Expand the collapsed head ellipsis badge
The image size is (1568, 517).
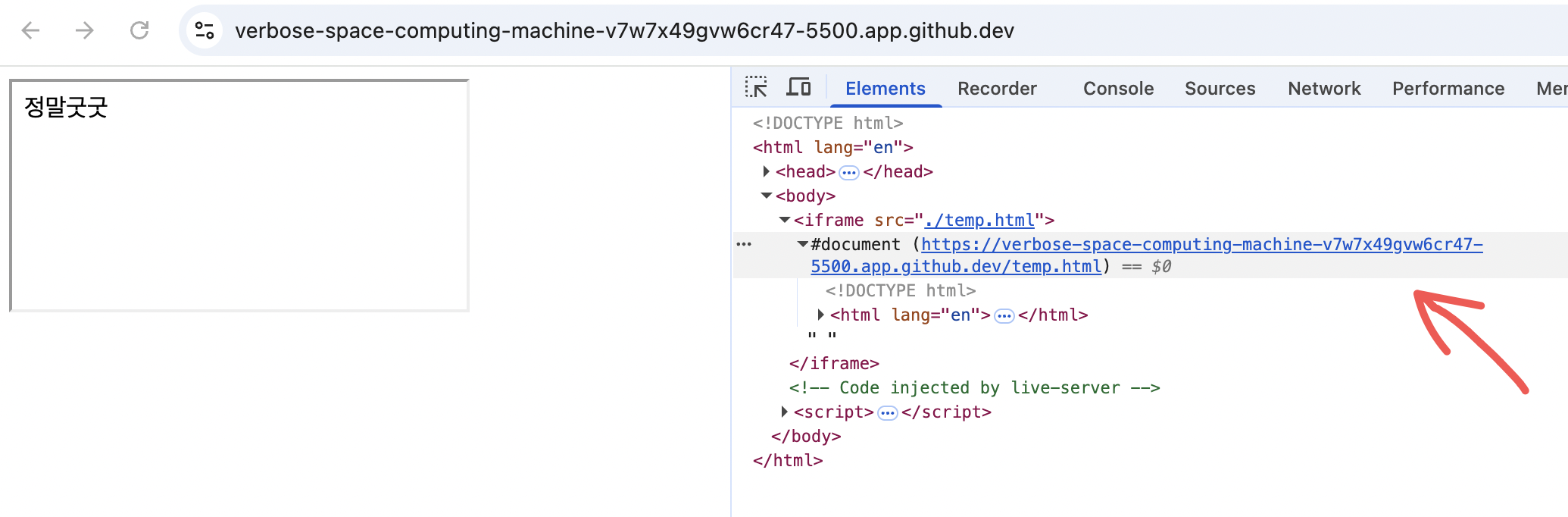click(x=849, y=173)
